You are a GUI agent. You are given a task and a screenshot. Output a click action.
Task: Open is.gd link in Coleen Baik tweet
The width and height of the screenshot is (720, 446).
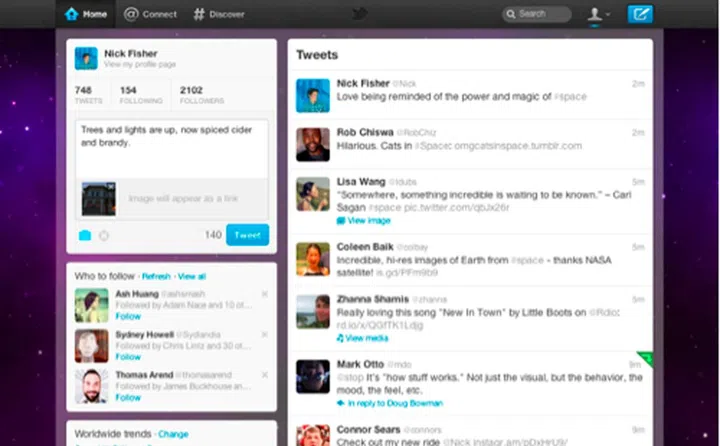(x=406, y=273)
